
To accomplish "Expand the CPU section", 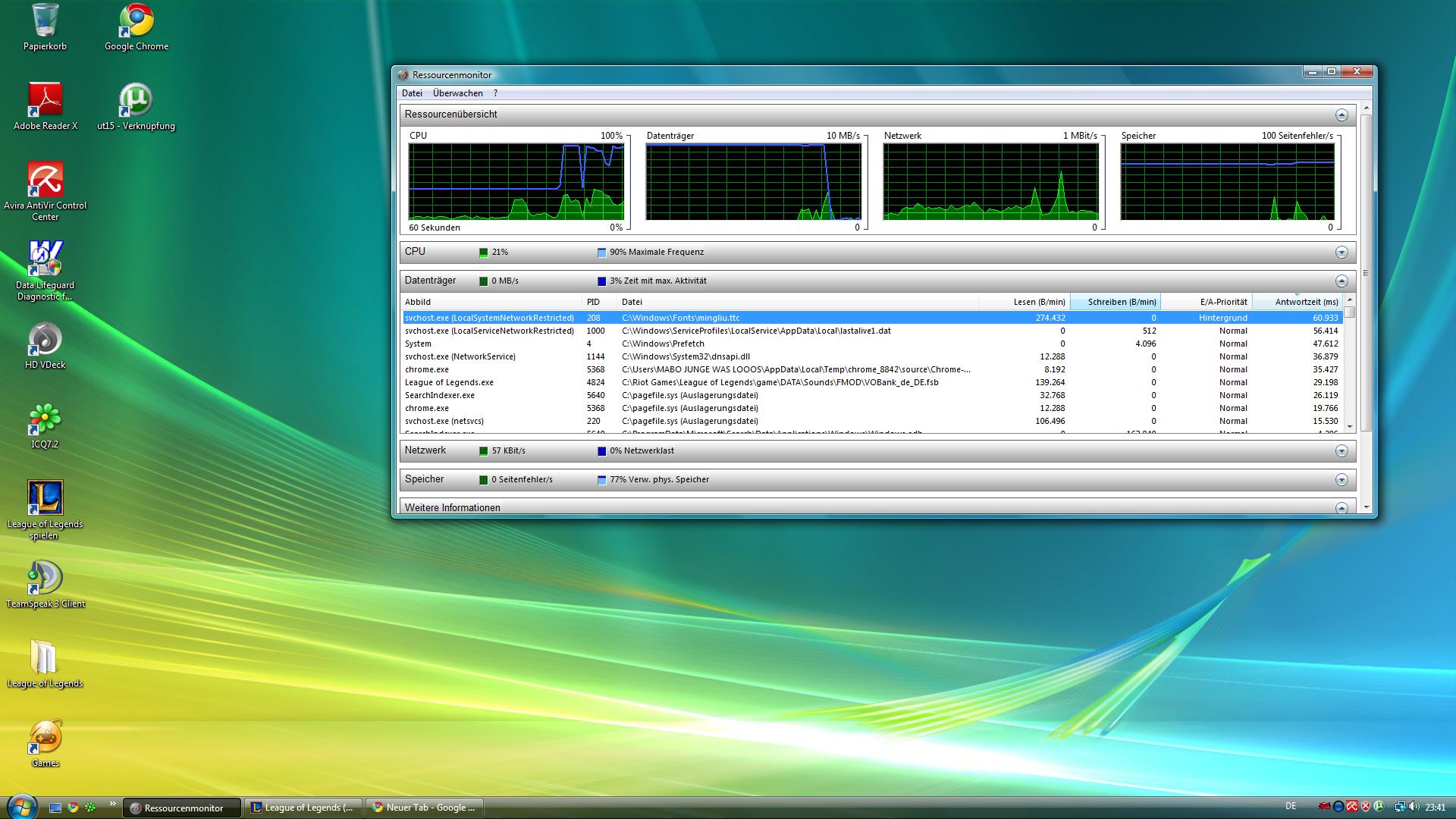I will pos(1341,253).
